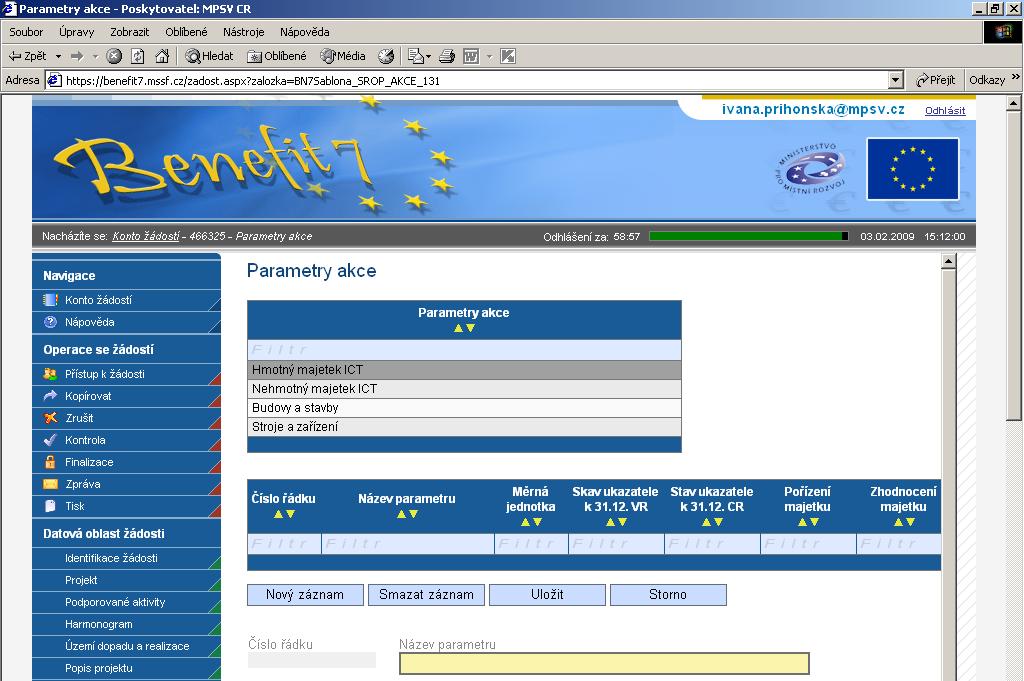Open the Nástroje menu
This screenshot has width=1024, height=681.
coord(244,32)
